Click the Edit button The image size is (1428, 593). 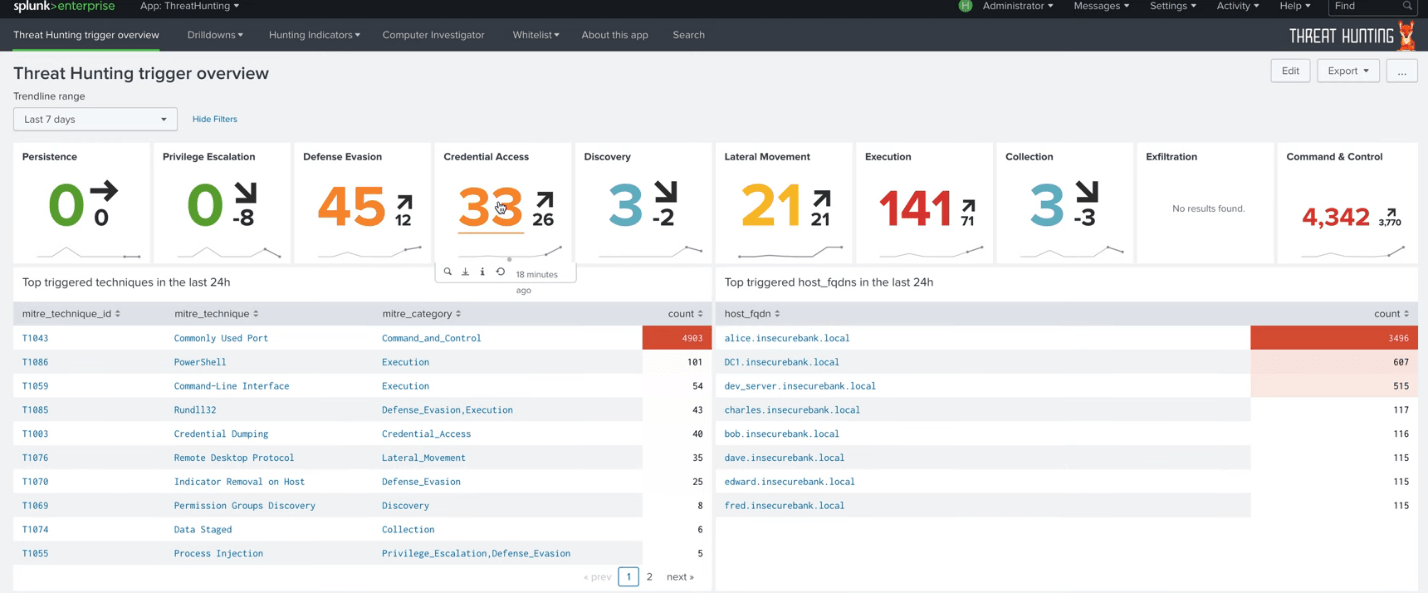click(x=1289, y=70)
